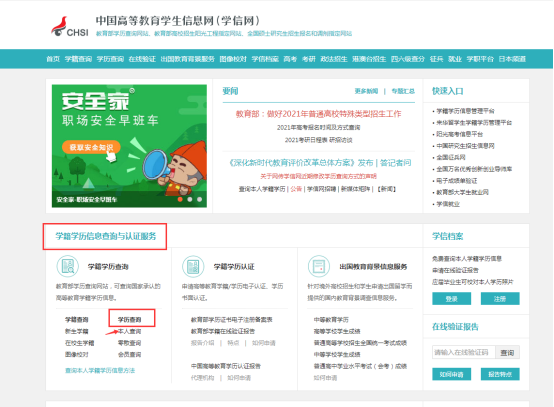The width and height of the screenshot is (554, 407).
Task: Open the 查询本人学籍学历信息方法 link
Action: coord(100,370)
